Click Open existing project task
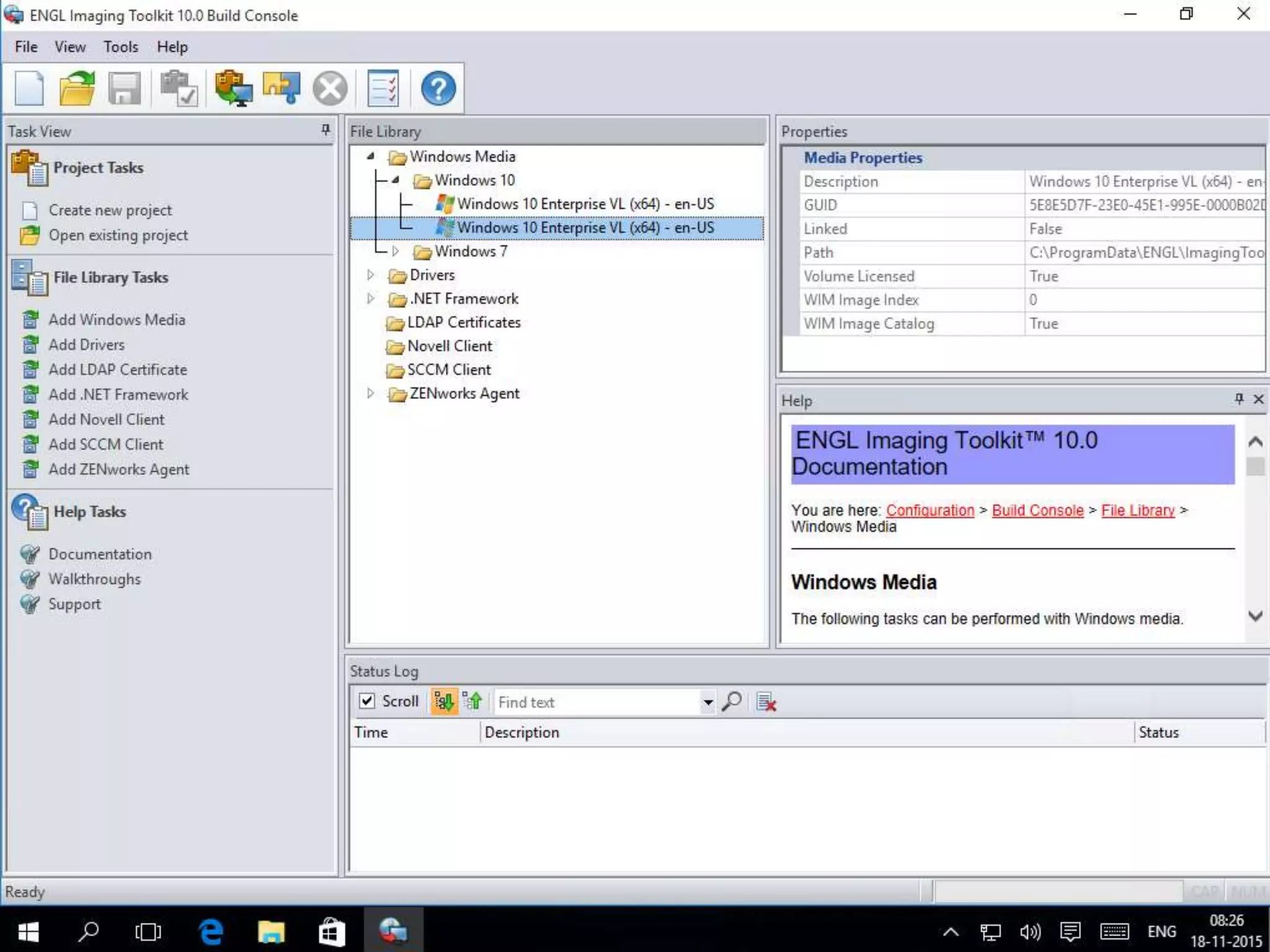This screenshot has height=952, width=1270. tap(118, 236)
